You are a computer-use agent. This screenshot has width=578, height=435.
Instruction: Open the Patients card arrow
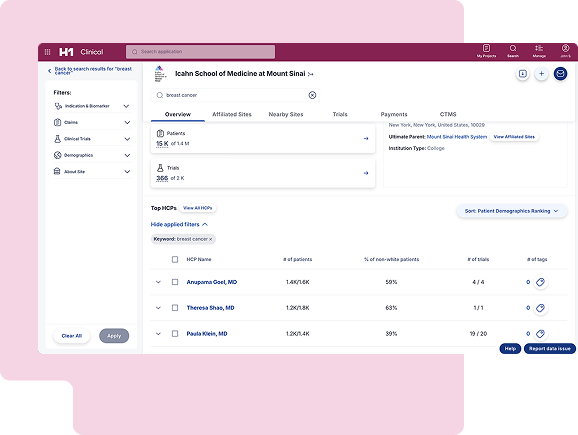(x=366, y=139)
